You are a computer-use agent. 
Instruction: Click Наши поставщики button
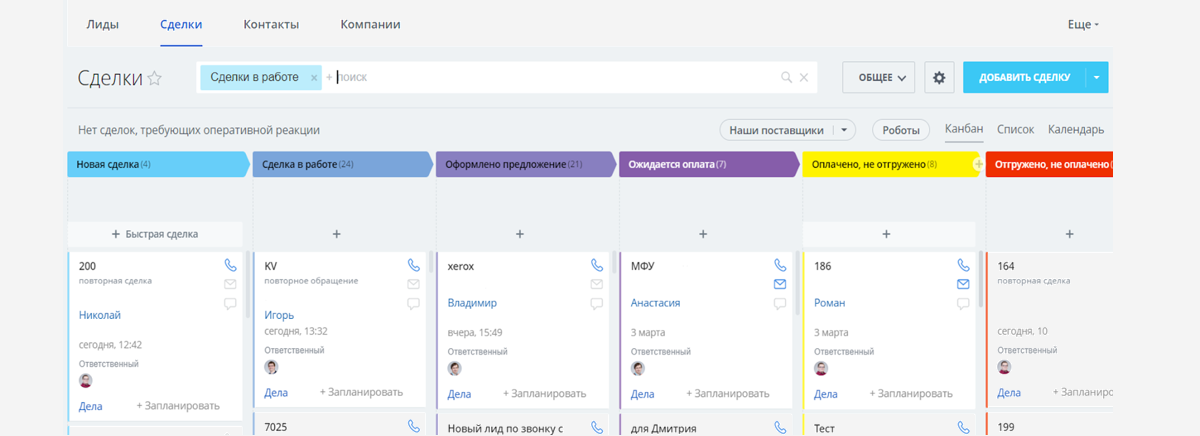777,130
